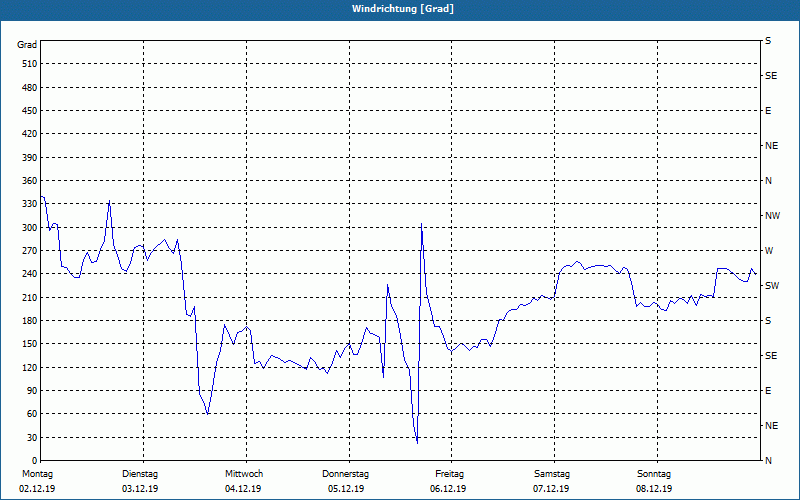Screen dimensions: 800x500
Task: Click the y-axis value 90
Action: 32,391
